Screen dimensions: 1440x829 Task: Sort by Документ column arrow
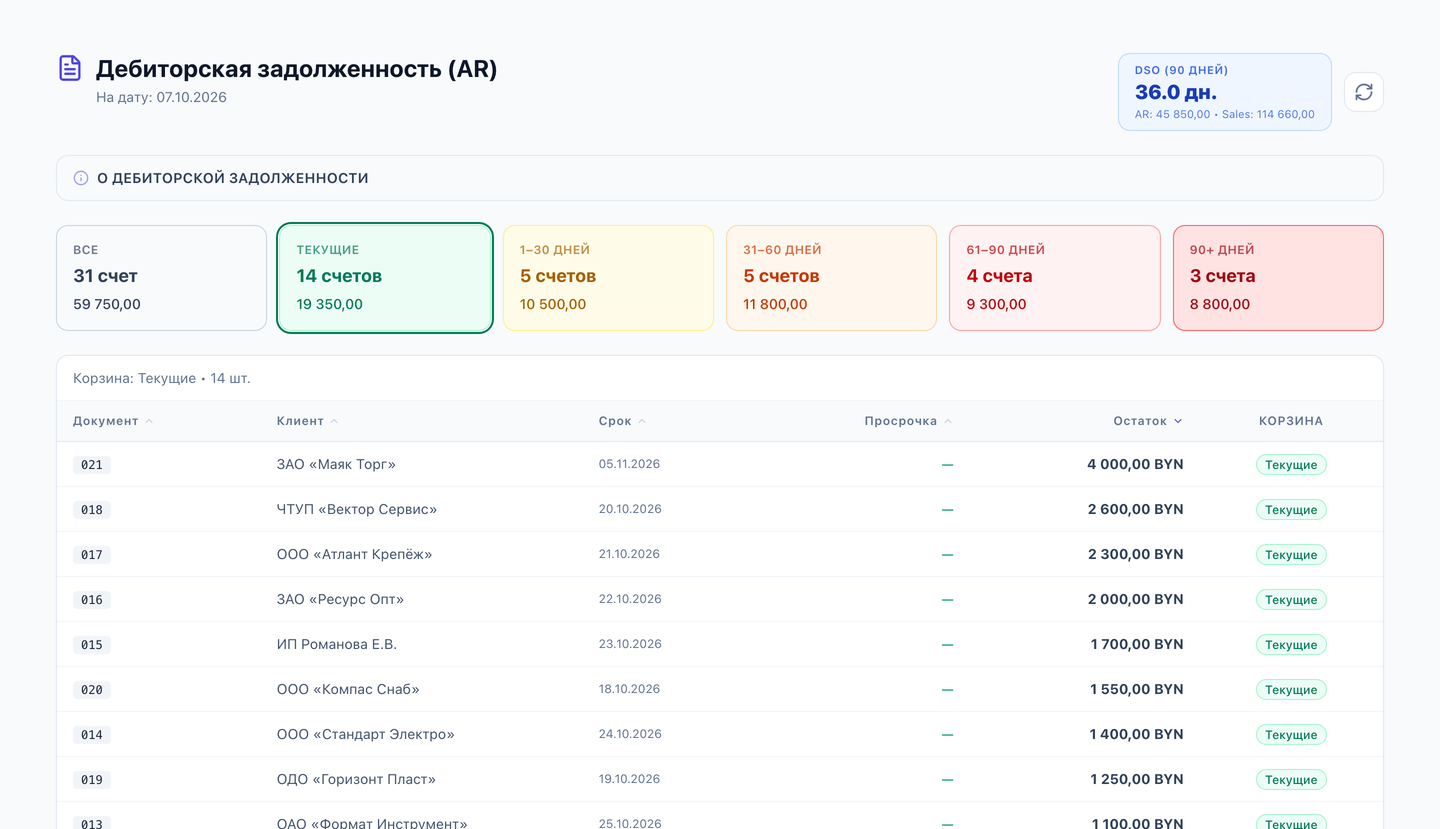point(149,421)
